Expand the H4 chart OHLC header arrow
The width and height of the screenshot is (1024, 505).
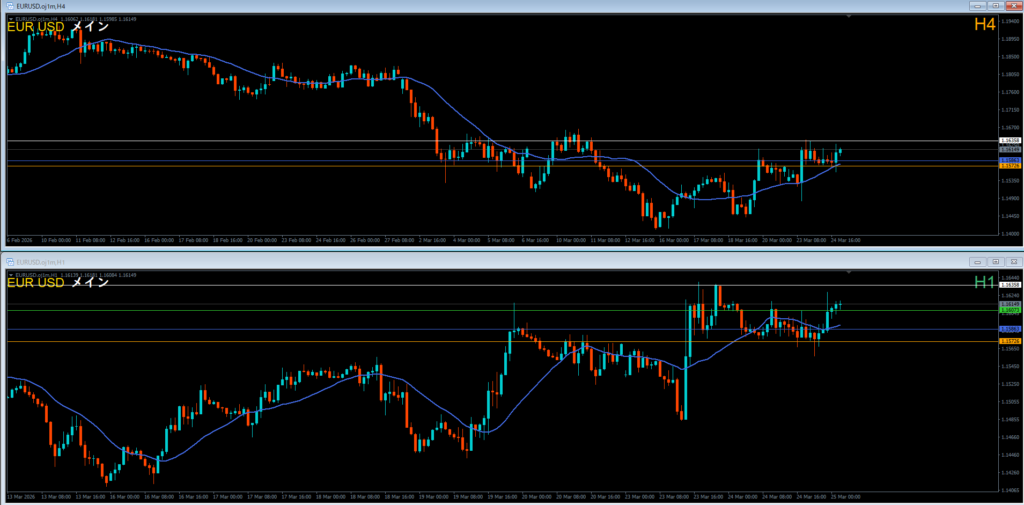coord(9,18)
